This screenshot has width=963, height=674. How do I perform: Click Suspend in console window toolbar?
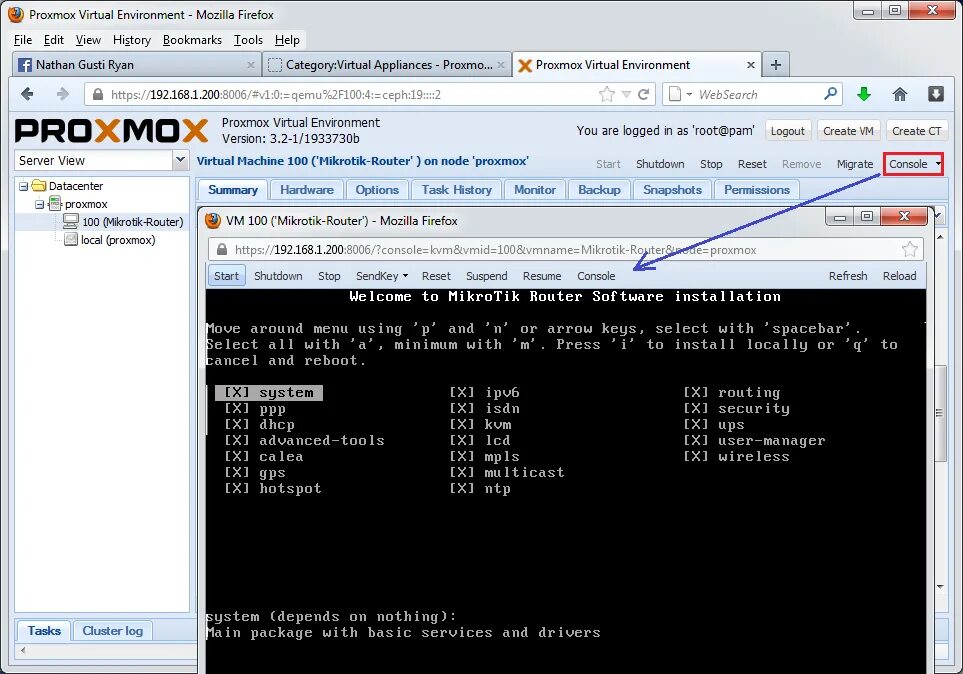[x=486, y=276]
